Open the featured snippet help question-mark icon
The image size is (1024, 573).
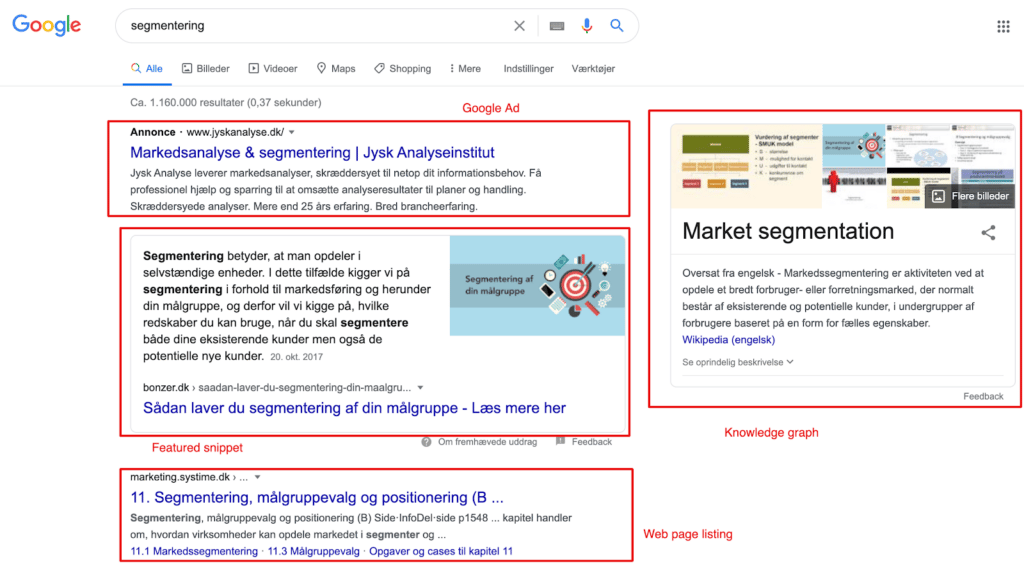pos(426,442)
